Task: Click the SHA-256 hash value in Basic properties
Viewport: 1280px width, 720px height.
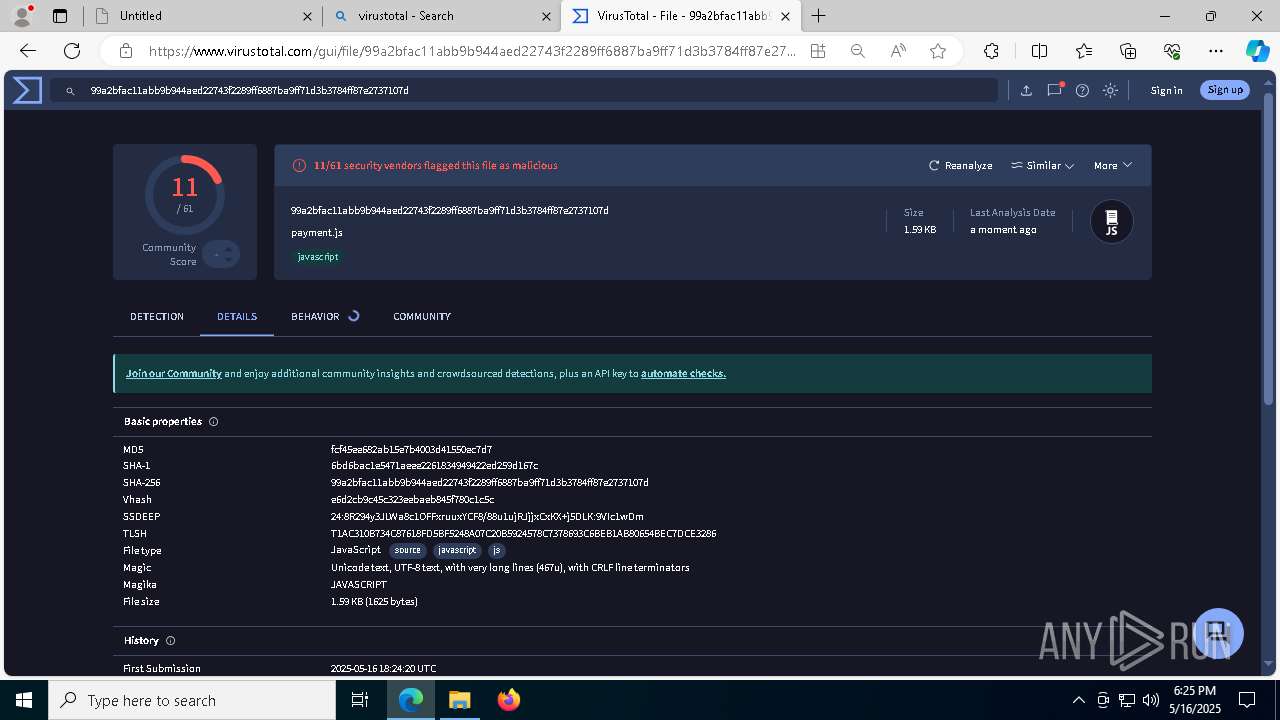Action: click(490, 483)
